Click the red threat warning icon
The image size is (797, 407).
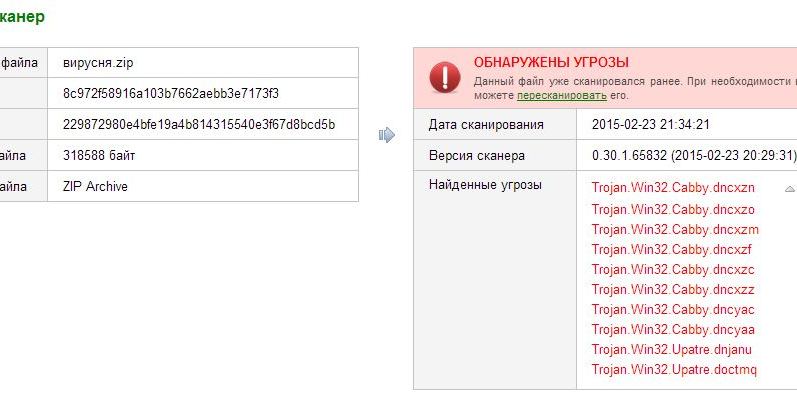point(445,77)
